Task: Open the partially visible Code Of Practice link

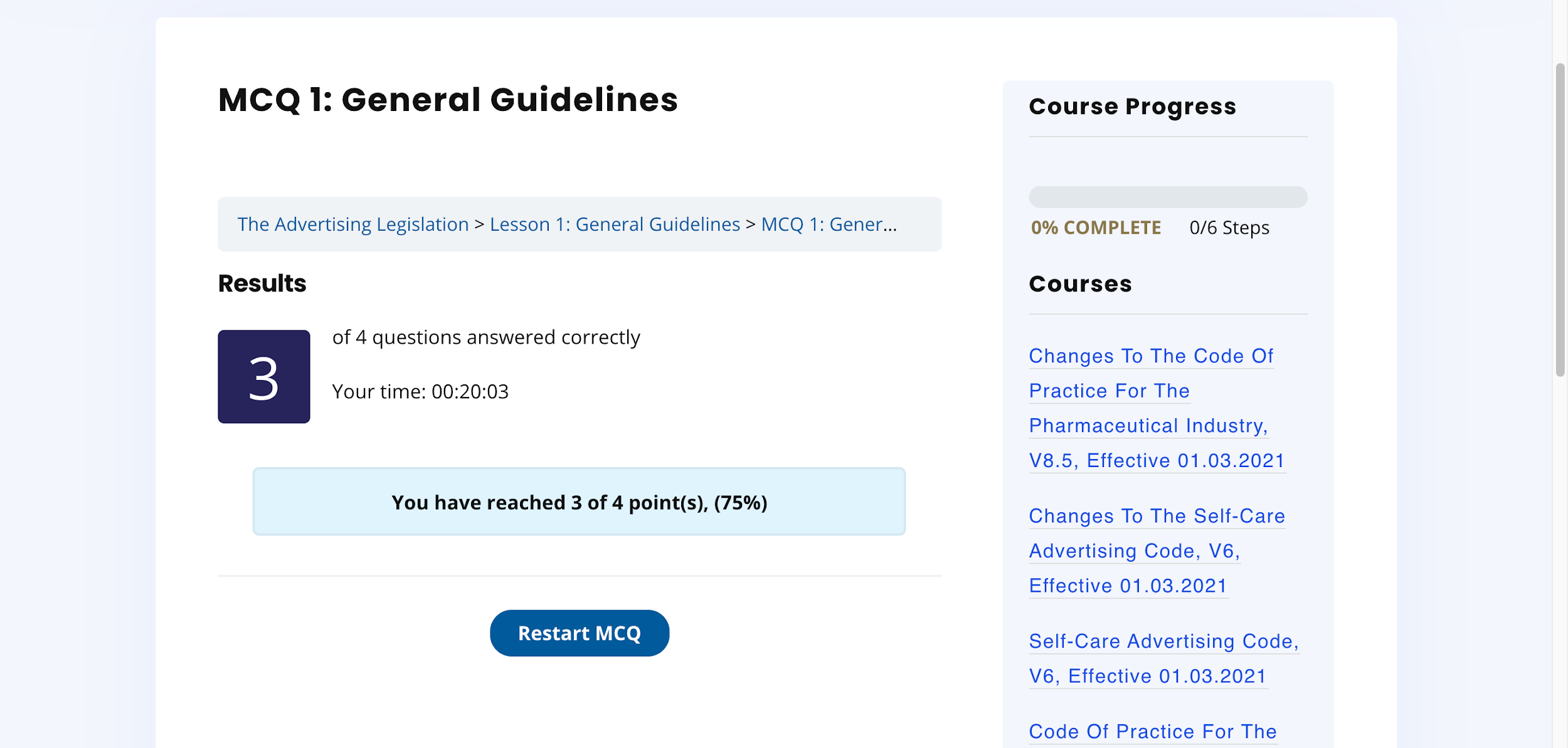Action: 1153,731
